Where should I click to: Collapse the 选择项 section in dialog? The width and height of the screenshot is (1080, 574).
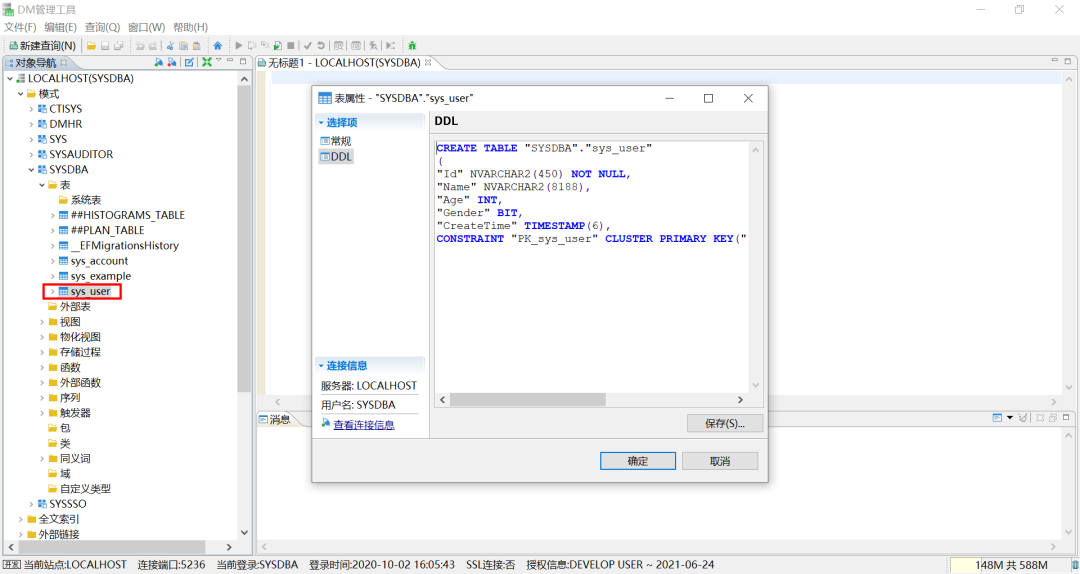pos(321,123)
